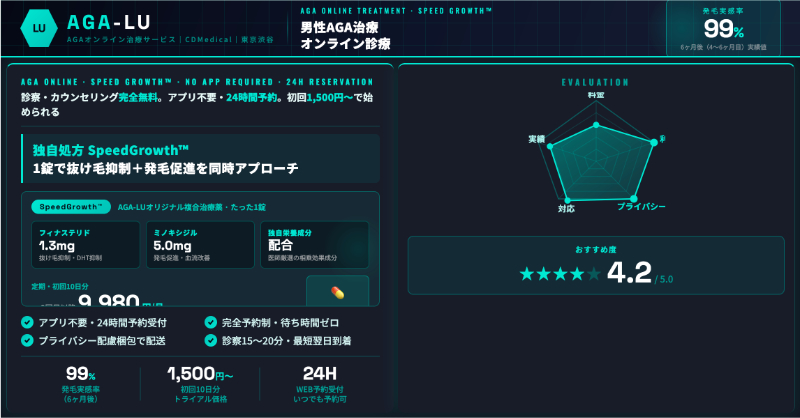Click the pill capsule icon
The width and height of the screenshot is (800, 418).
click(337, 291)
